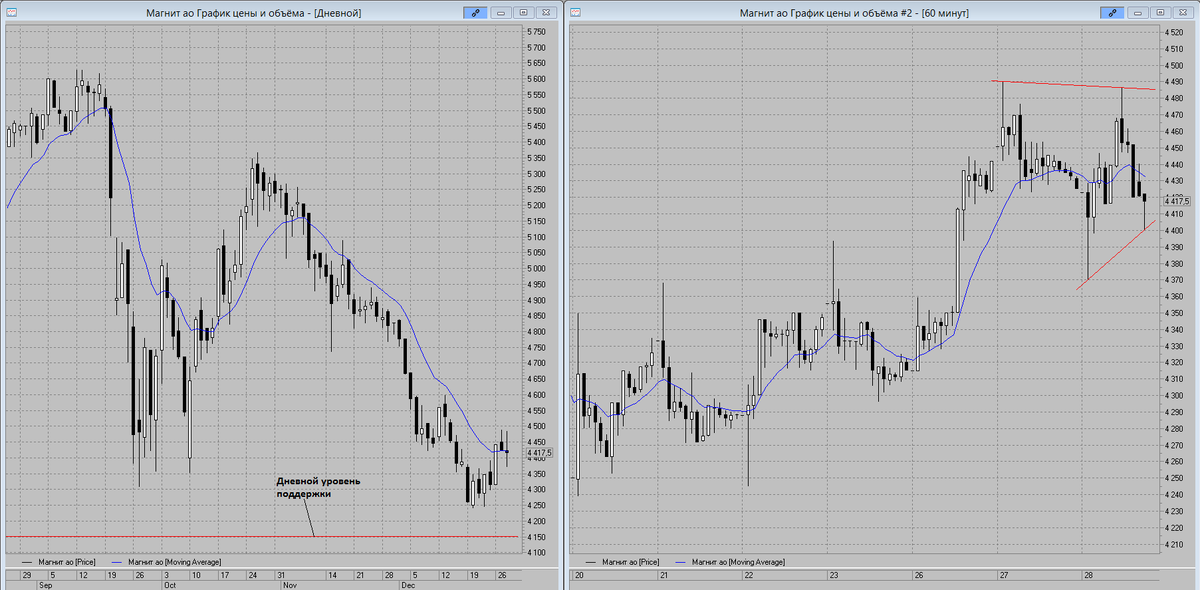The width and height of the screenshot is (1200, 590).
Task: Click the 4 417,5 current price tag on the 60 минут chart
Action: (x=1176, y=200)
